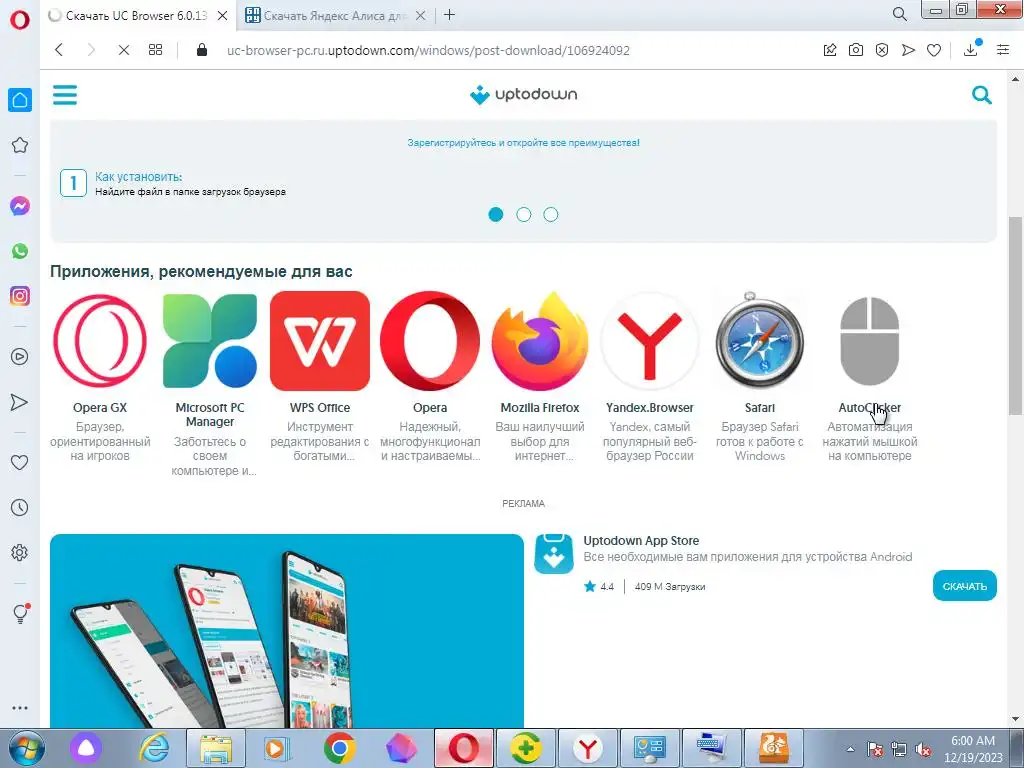Open the Windows Start button
Screen dimensions: 1024x768
[x=27, y=748]
